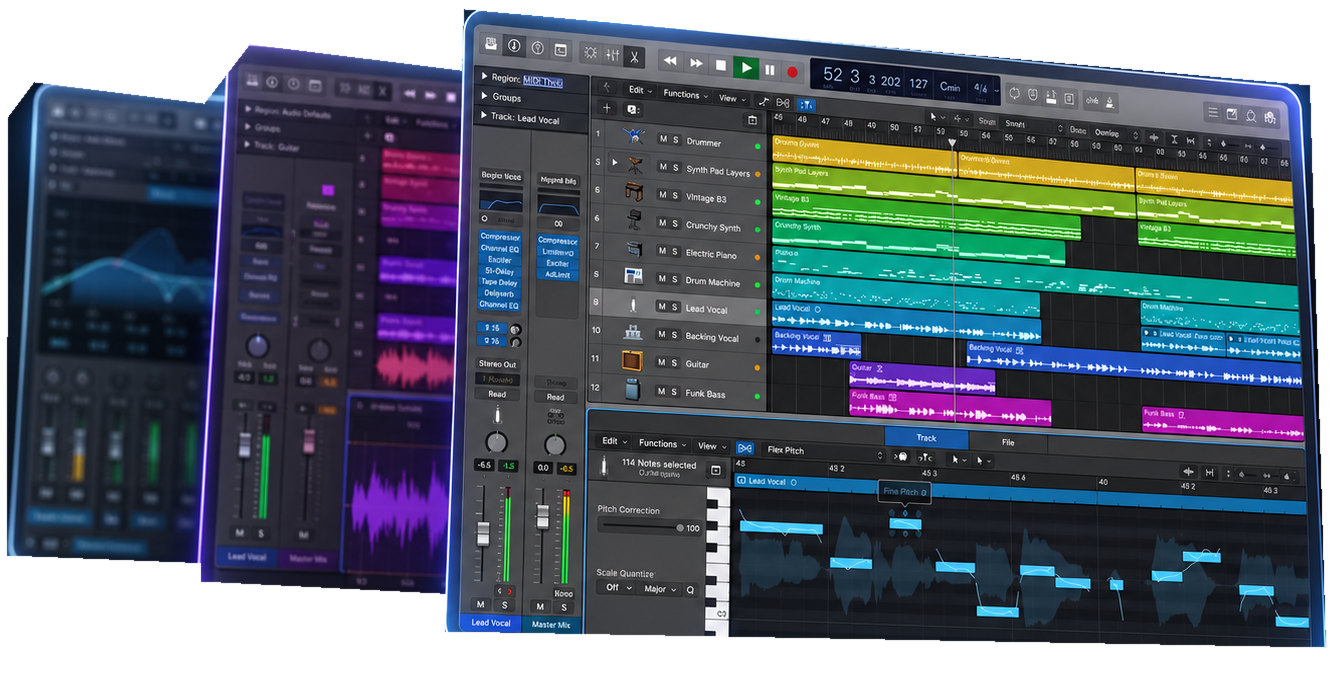Solo the Funk Bass track
Screen dimensions: 1330x680
pos(675,392)
